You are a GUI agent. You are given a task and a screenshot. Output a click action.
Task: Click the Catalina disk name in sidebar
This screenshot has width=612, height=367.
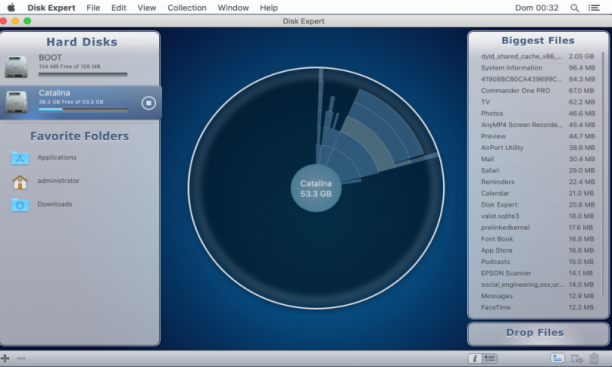(x=54, y=93)
